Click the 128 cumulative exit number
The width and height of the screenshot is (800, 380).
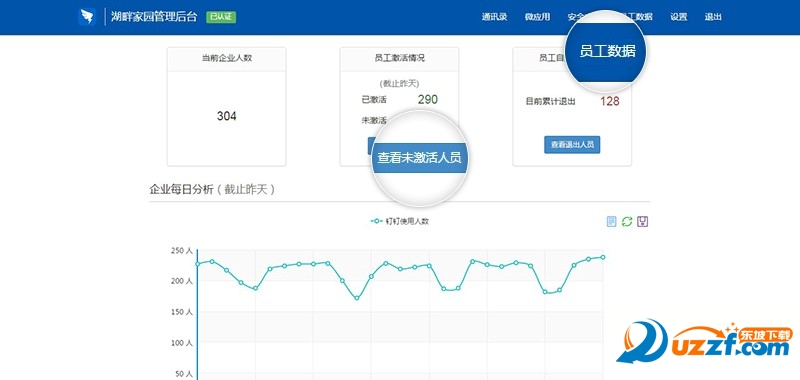[610, 101]
